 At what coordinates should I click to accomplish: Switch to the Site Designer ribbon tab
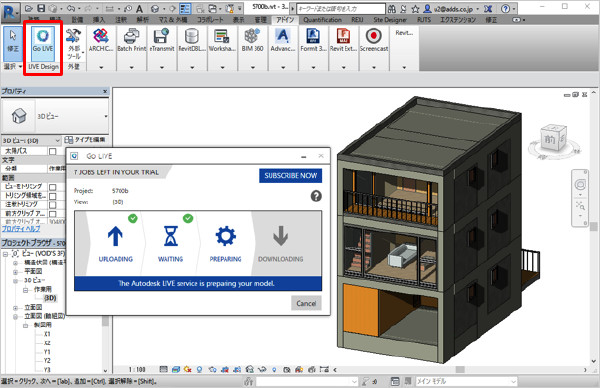[x=390, y=20]
